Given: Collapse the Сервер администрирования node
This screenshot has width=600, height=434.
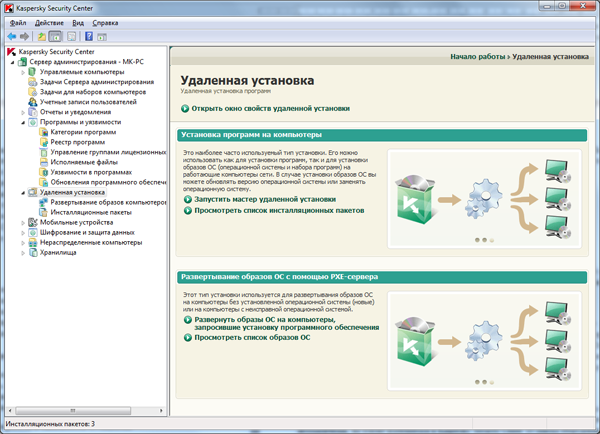Looking at the screenshot, I should 13,62.
